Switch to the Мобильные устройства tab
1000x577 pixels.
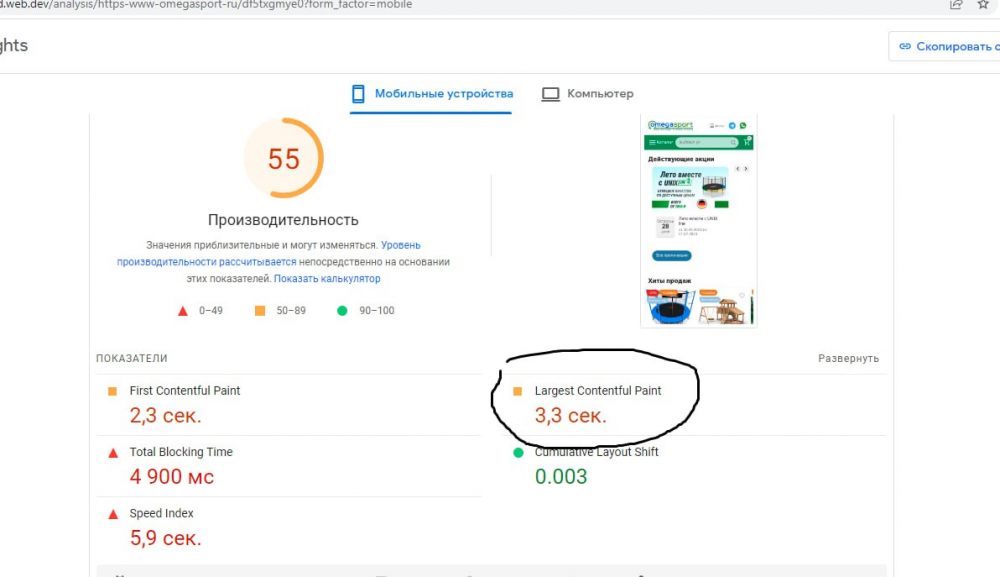(x=443, y=94)
